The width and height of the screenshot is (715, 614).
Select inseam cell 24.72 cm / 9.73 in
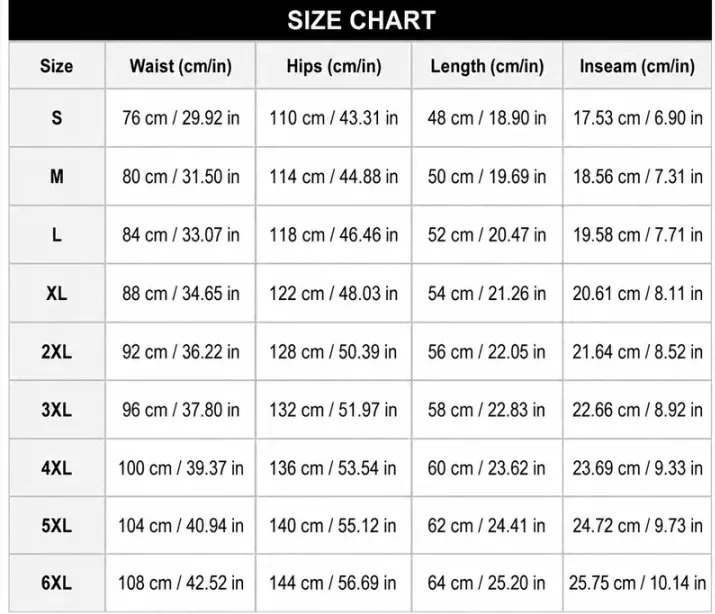point(637,526)
